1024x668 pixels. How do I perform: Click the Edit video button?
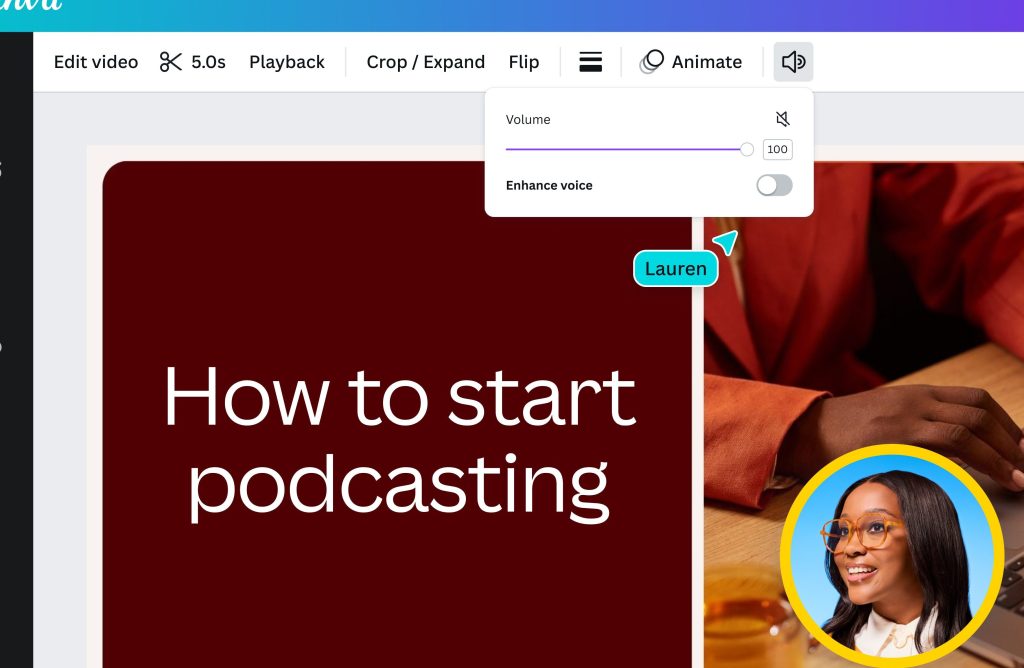click(96, 62)
